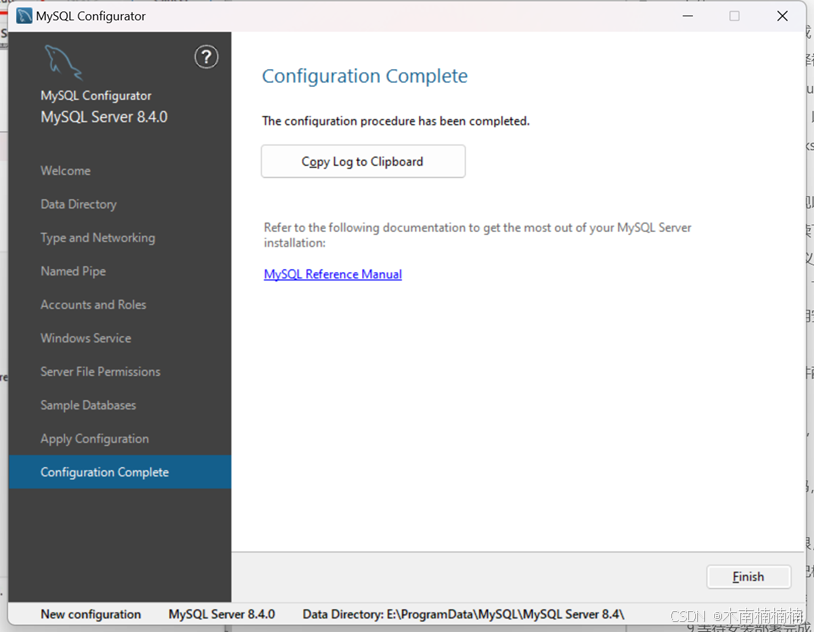Click the Data Directory path in status bar

click(x=464, y=614)
